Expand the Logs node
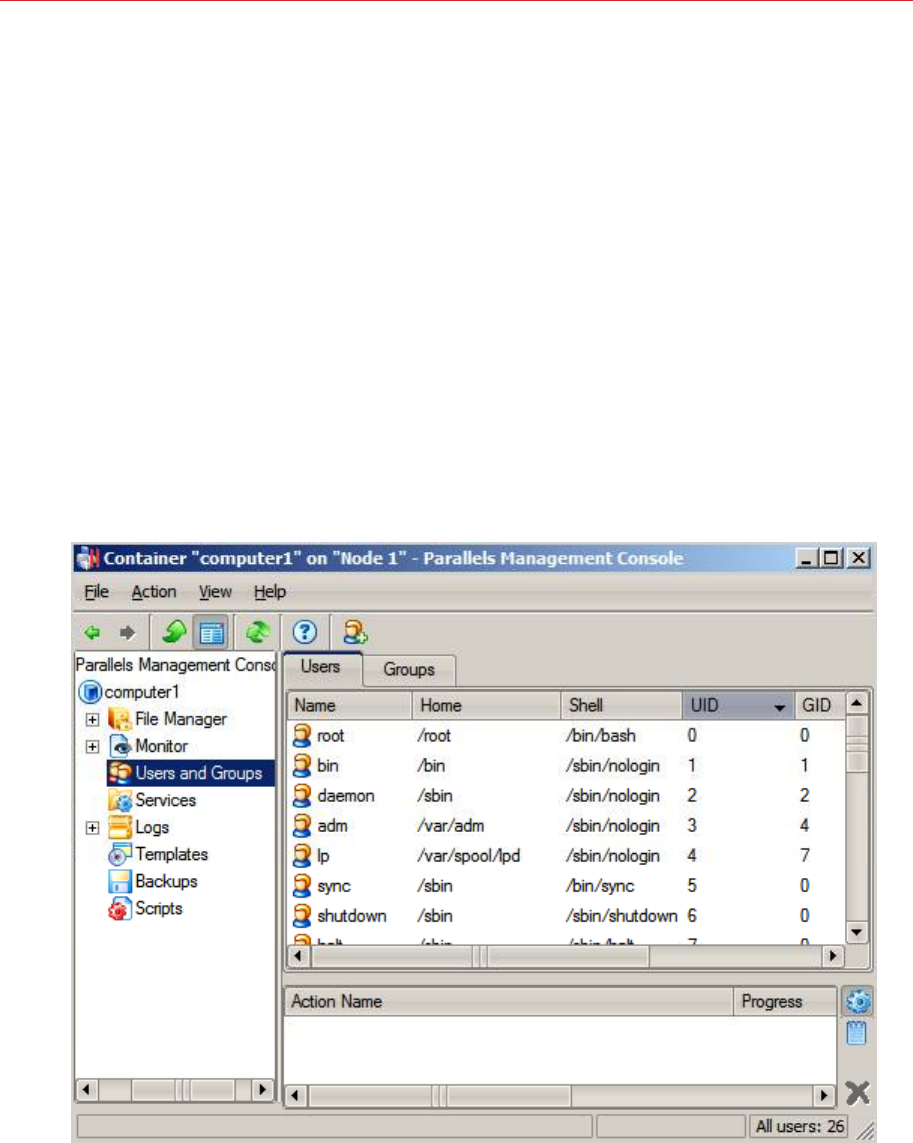This screenshot has width=913, height=1143. [x=93, y=828]
